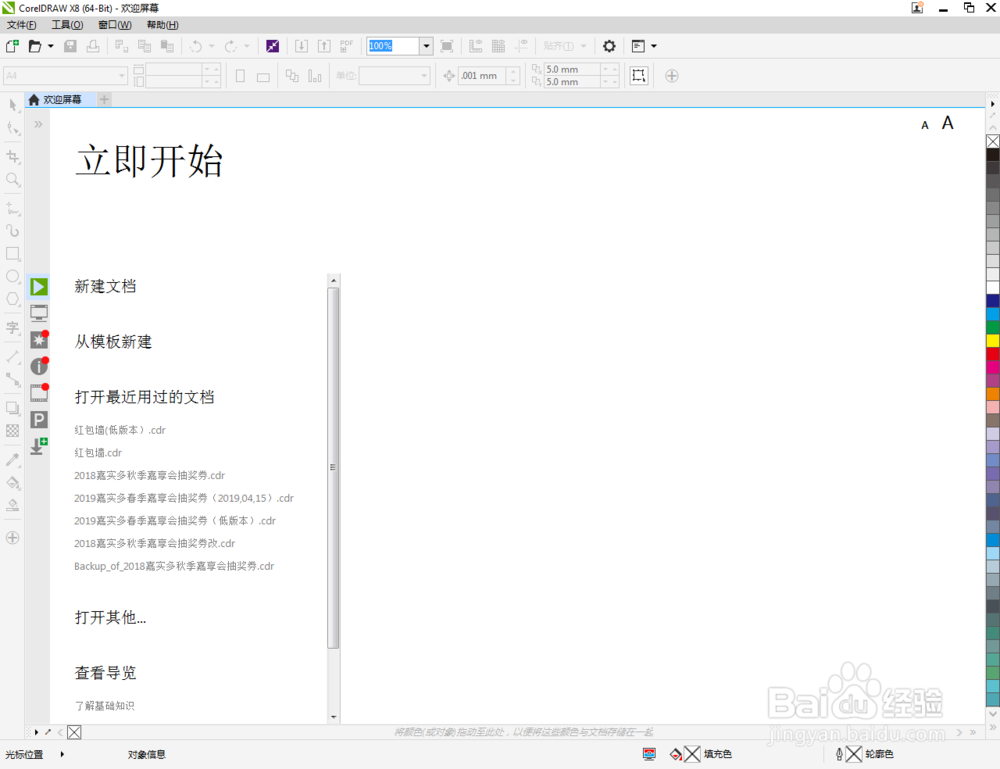Click the Search content purple icon
1000x769 pixels.
(272, 46)
